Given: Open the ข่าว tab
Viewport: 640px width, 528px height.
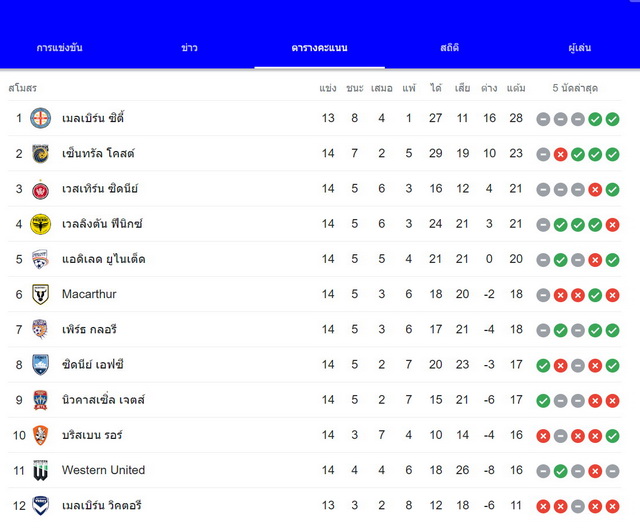Looking at the screenshot, I should point(189,48).
